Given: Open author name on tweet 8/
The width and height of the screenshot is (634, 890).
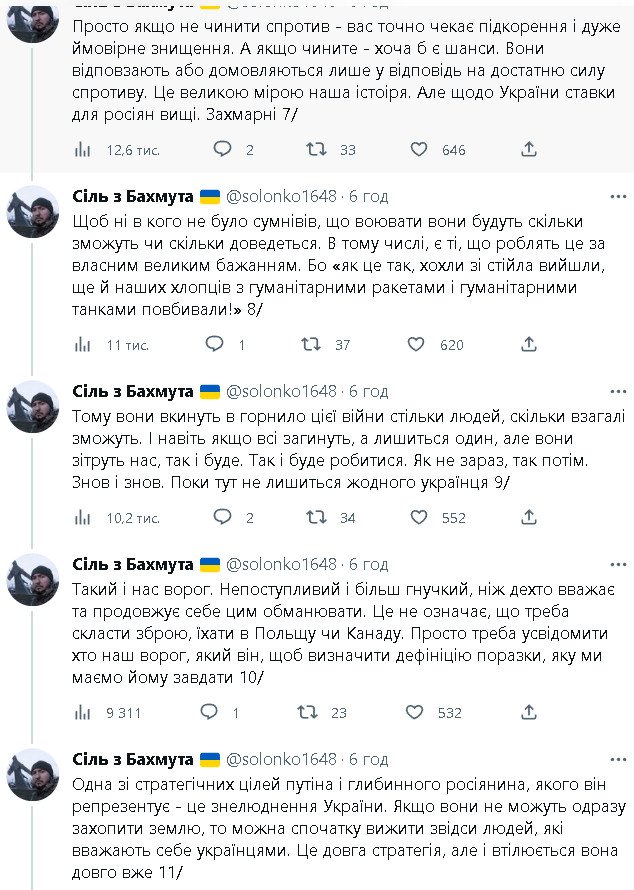Looking at the screenshot, I should point(133,195).
